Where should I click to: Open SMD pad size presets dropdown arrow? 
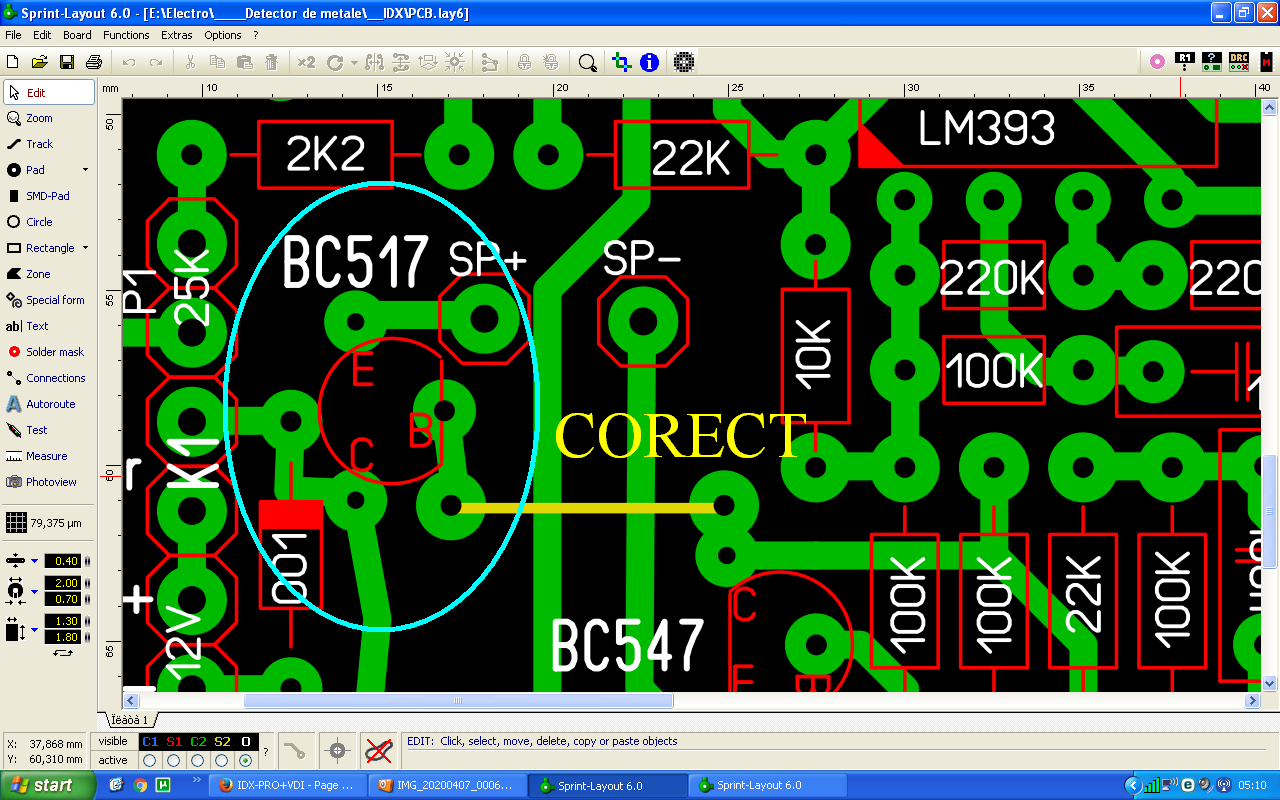coord(34,629)
